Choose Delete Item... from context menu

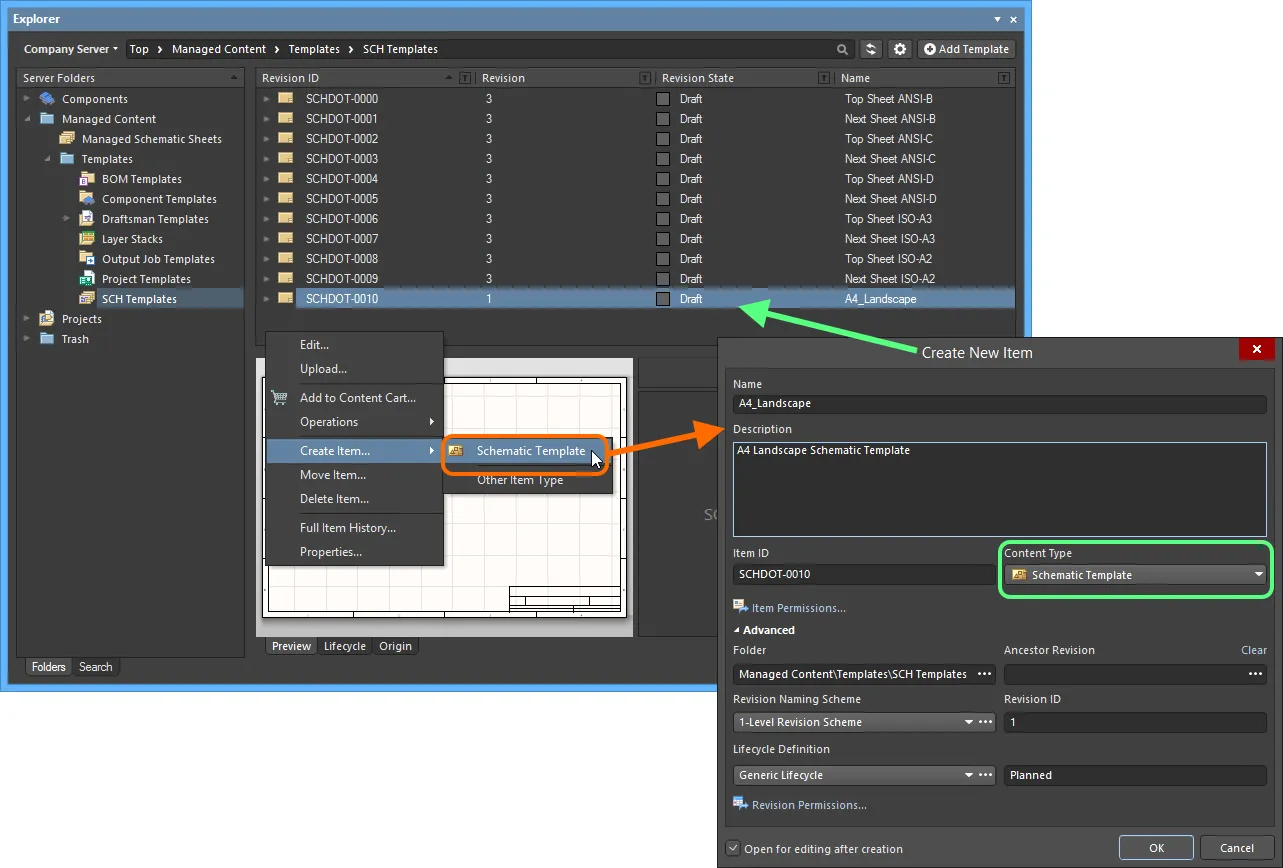[355, 499]
